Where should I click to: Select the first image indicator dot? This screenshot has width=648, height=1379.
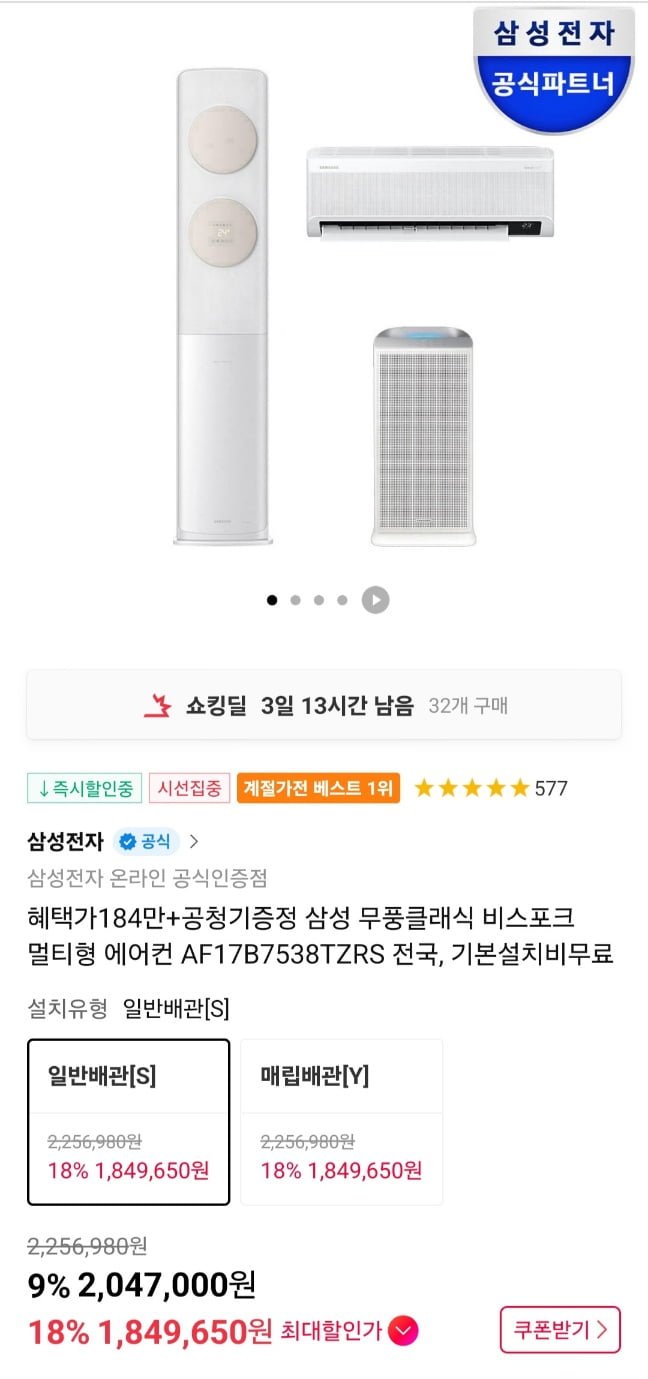tap(272, 600)
